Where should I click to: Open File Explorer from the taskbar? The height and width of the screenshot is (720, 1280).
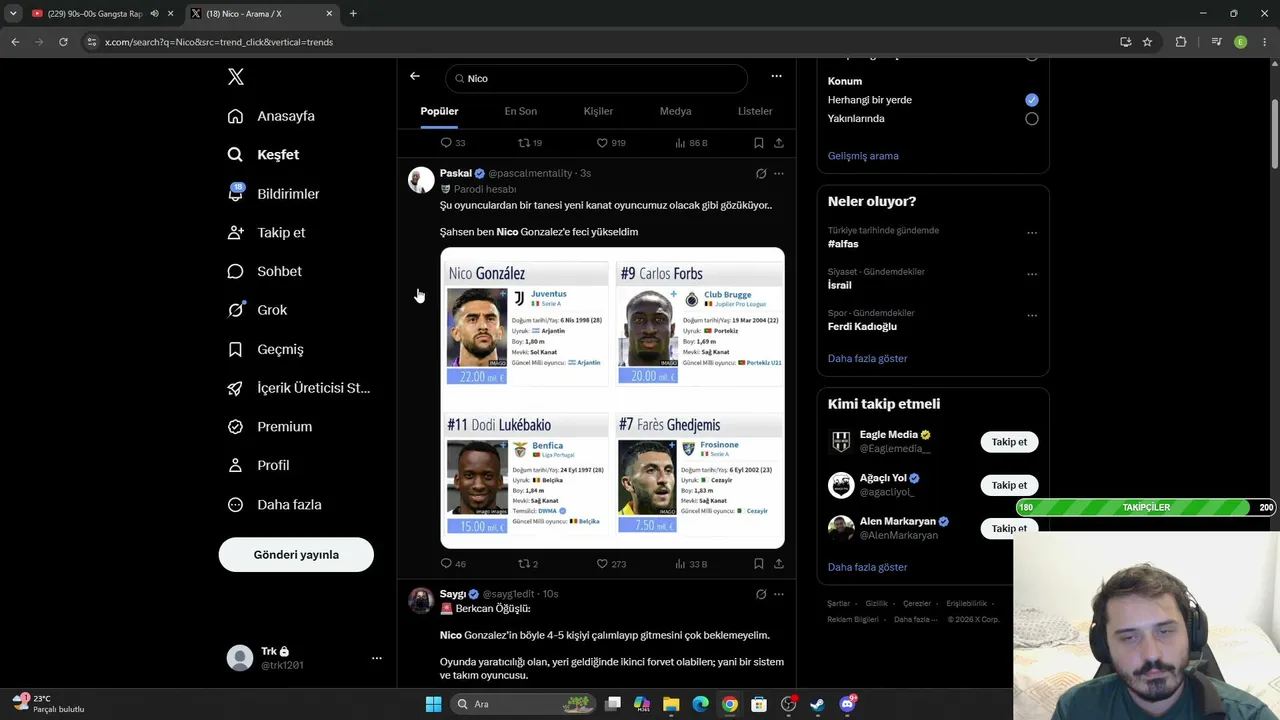[671, 704]
